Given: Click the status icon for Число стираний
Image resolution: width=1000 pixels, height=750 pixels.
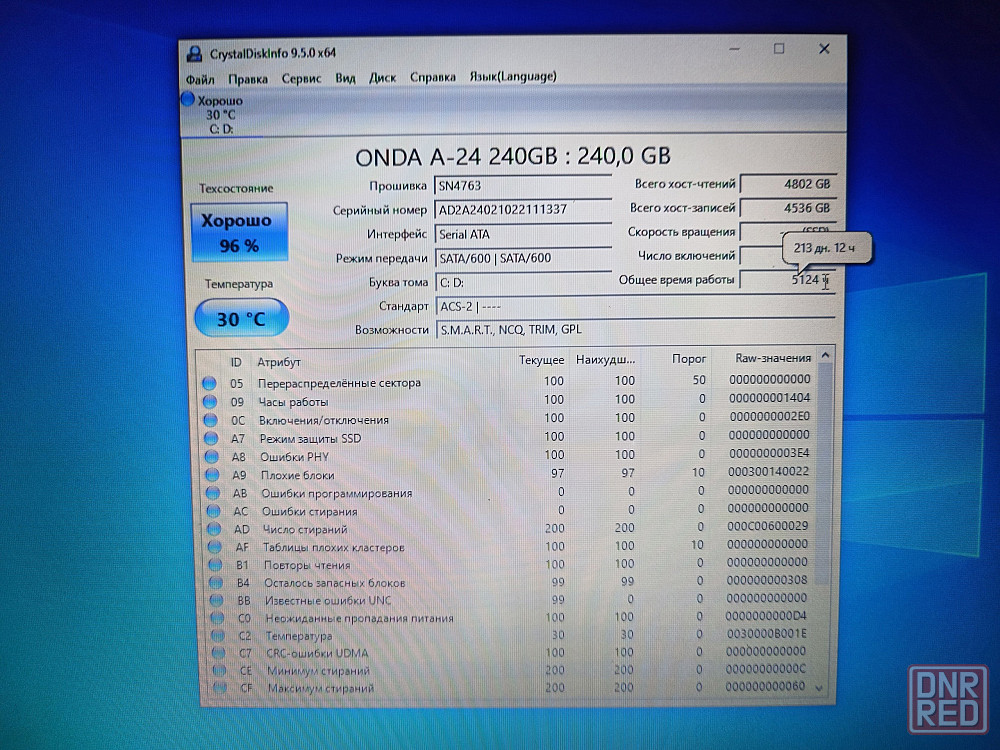Looking at the screenshot, I should coord(214,529).
